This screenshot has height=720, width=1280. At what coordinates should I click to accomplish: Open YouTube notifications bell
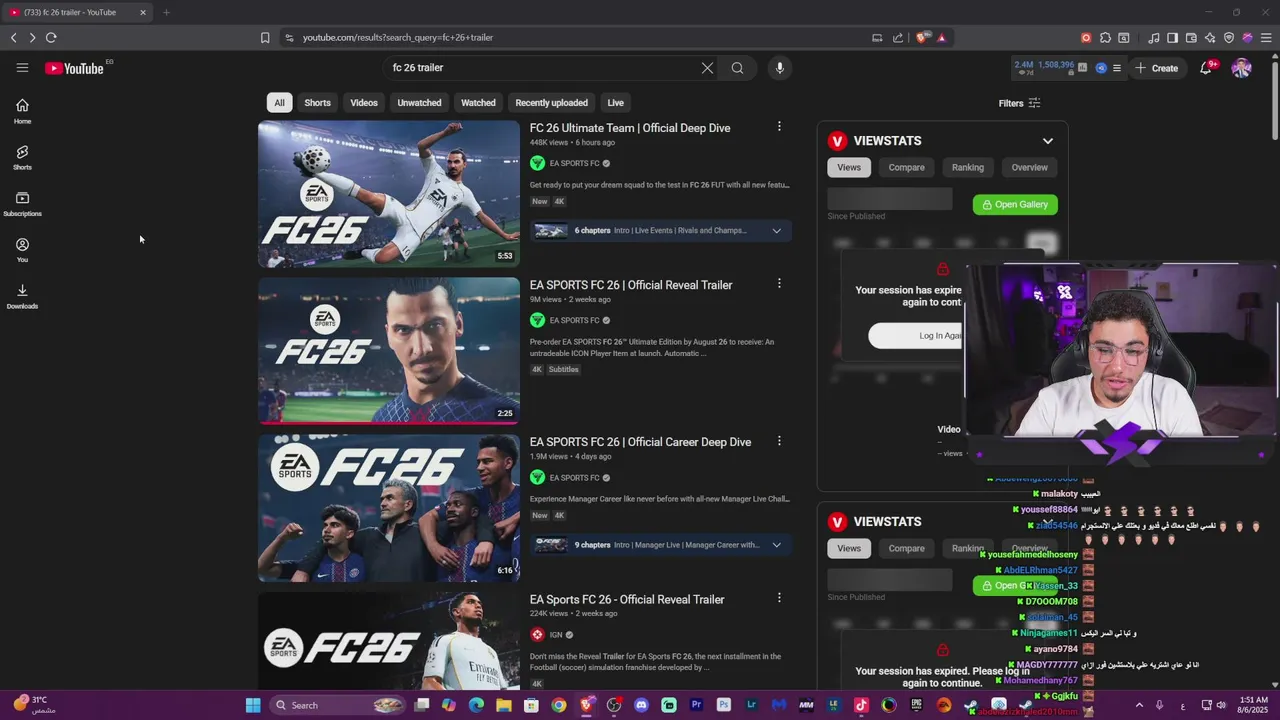click(x=1206, y=68)
